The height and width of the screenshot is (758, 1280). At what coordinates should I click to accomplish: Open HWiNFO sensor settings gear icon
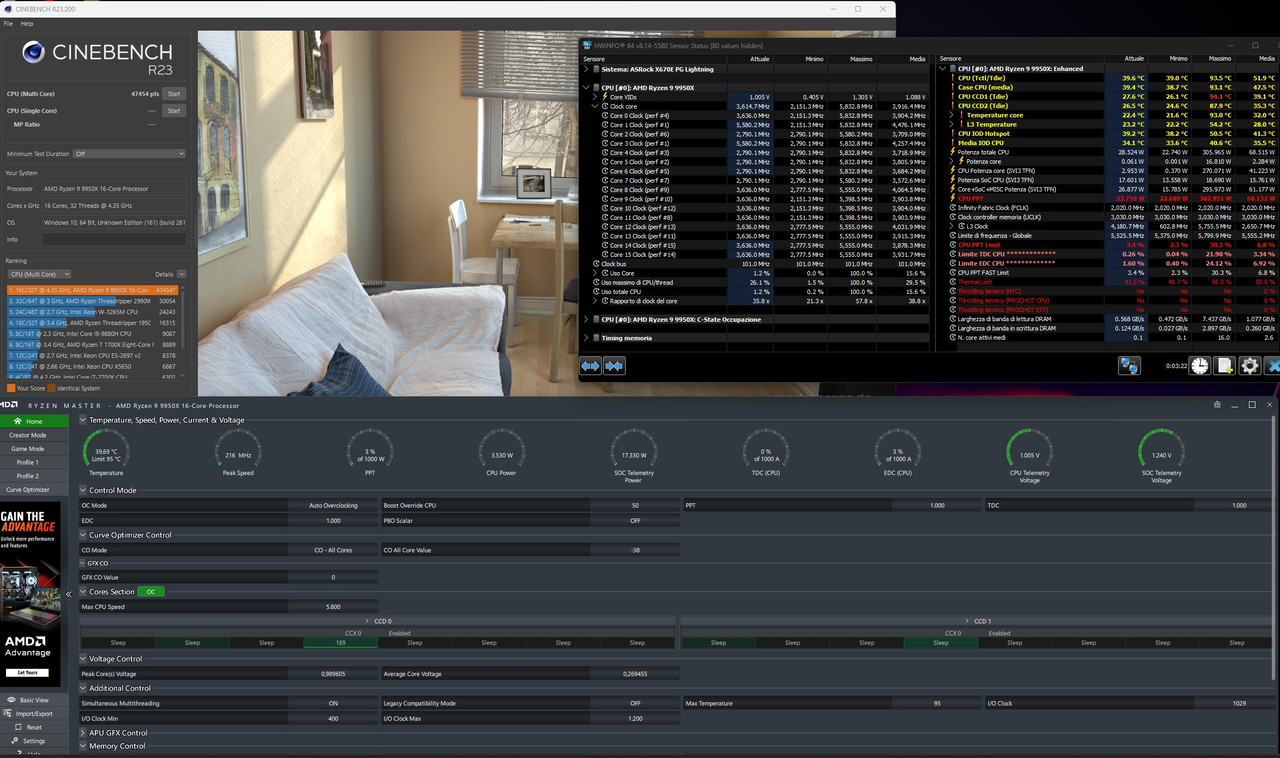(1249, 366)
